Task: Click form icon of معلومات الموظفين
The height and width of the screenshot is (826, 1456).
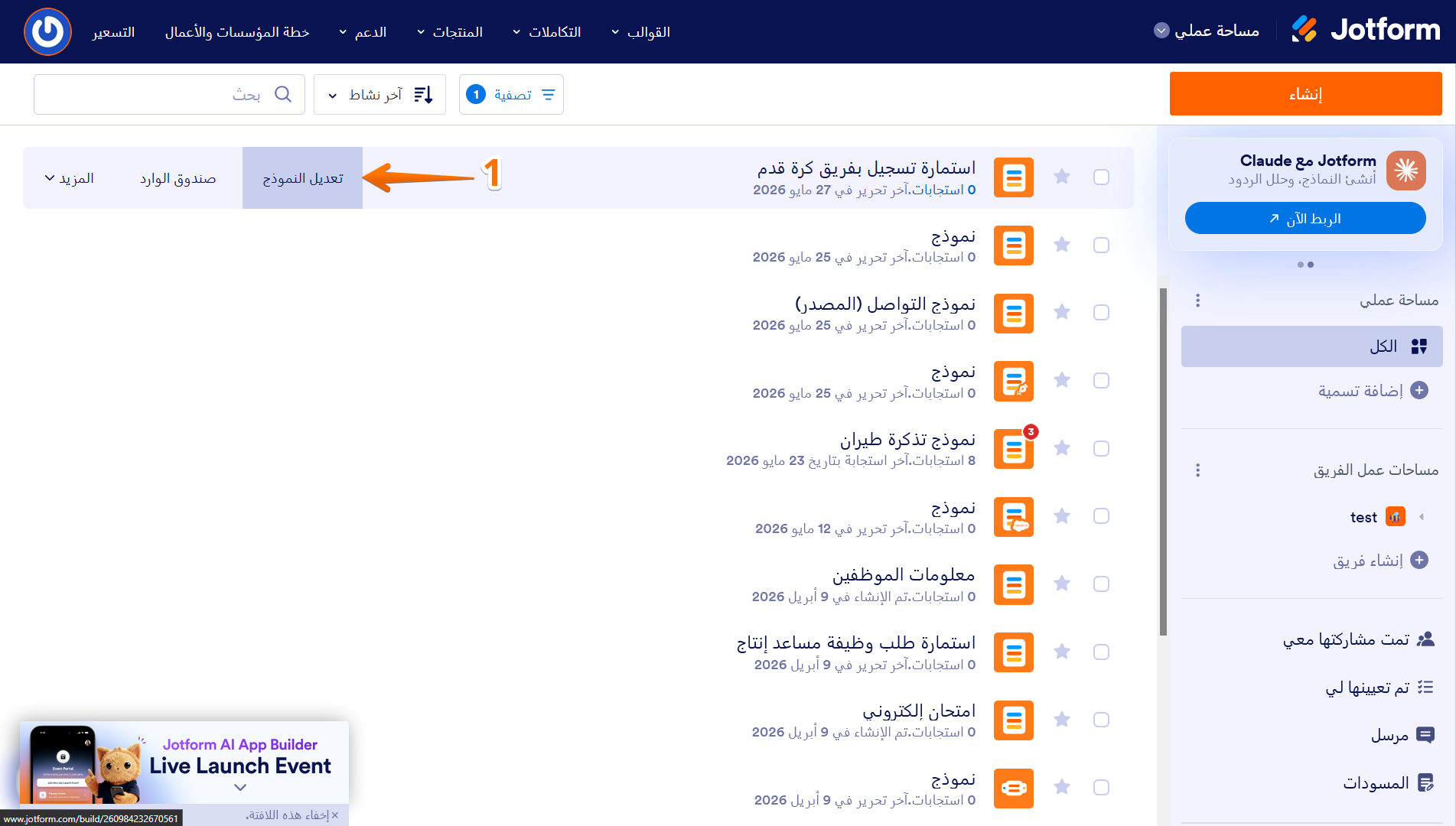Action: tap(1014, 584)
